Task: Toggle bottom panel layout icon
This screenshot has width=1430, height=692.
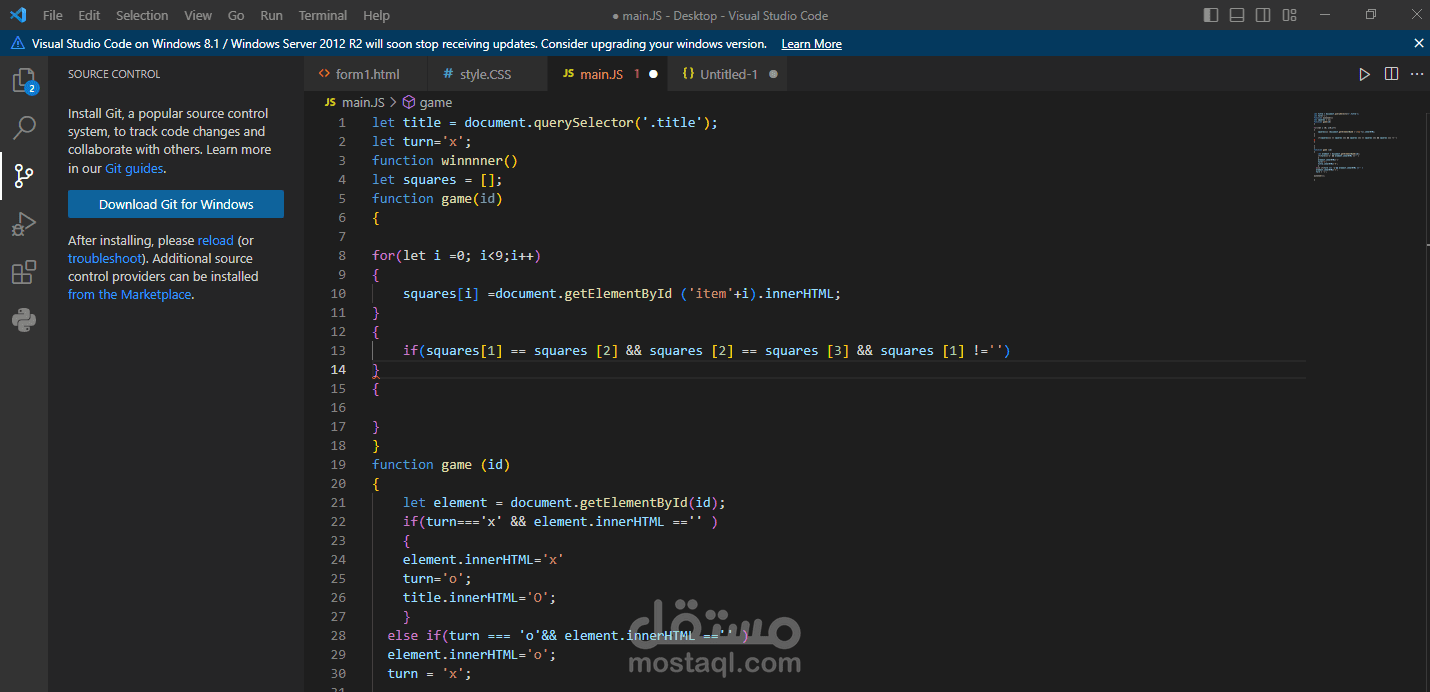Action: click(x=1237, y=15)
